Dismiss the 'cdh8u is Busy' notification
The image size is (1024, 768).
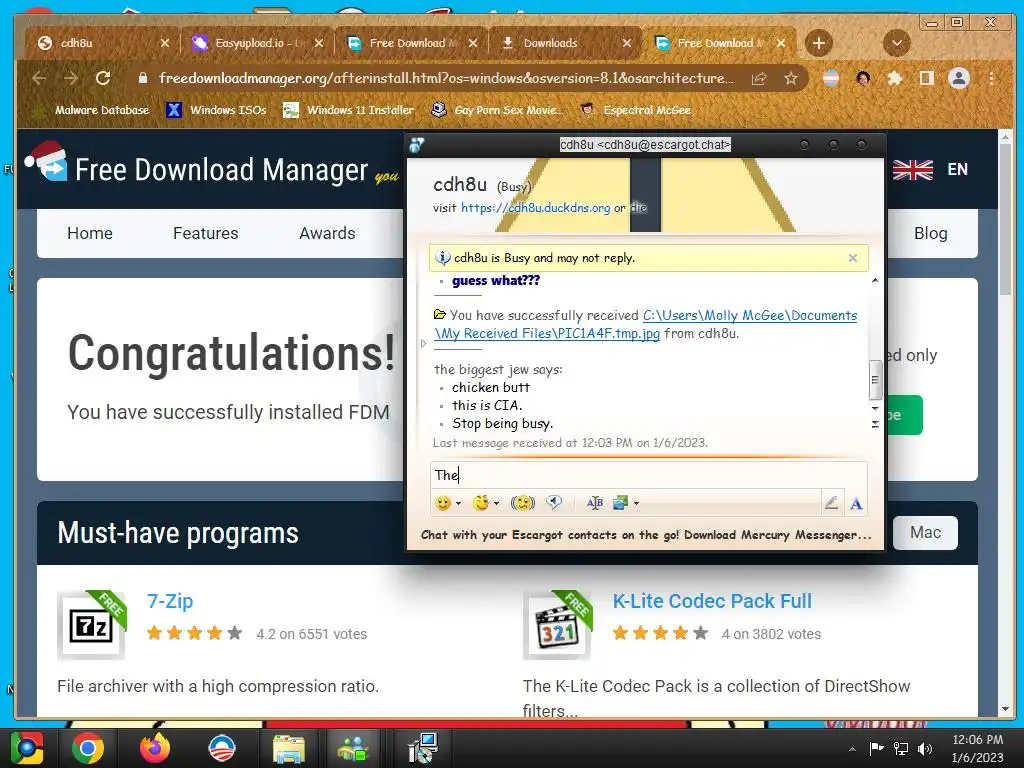852,258
